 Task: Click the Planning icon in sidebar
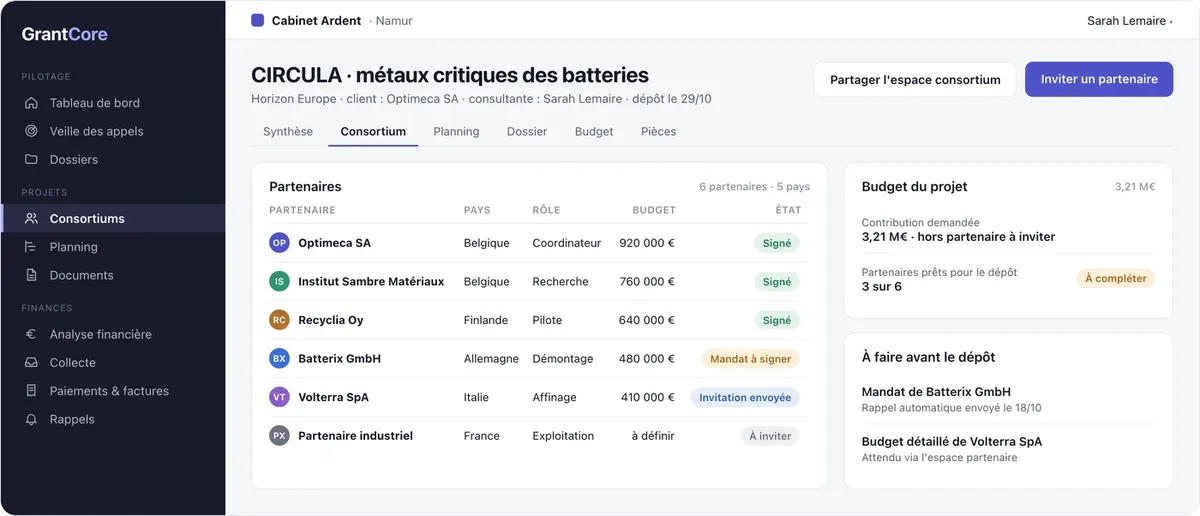point(32,247)
